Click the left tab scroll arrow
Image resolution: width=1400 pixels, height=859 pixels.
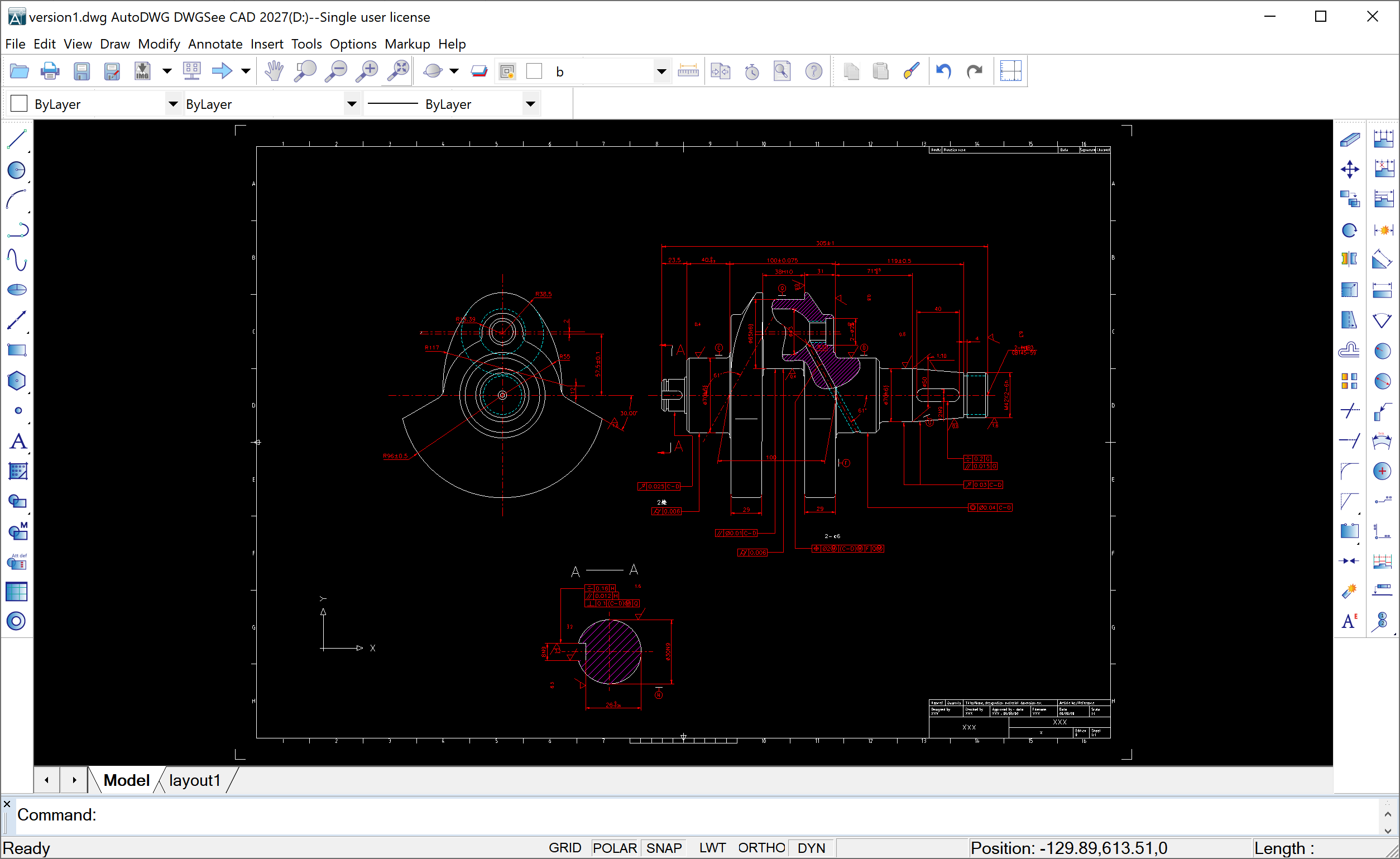tap(46, 780)
